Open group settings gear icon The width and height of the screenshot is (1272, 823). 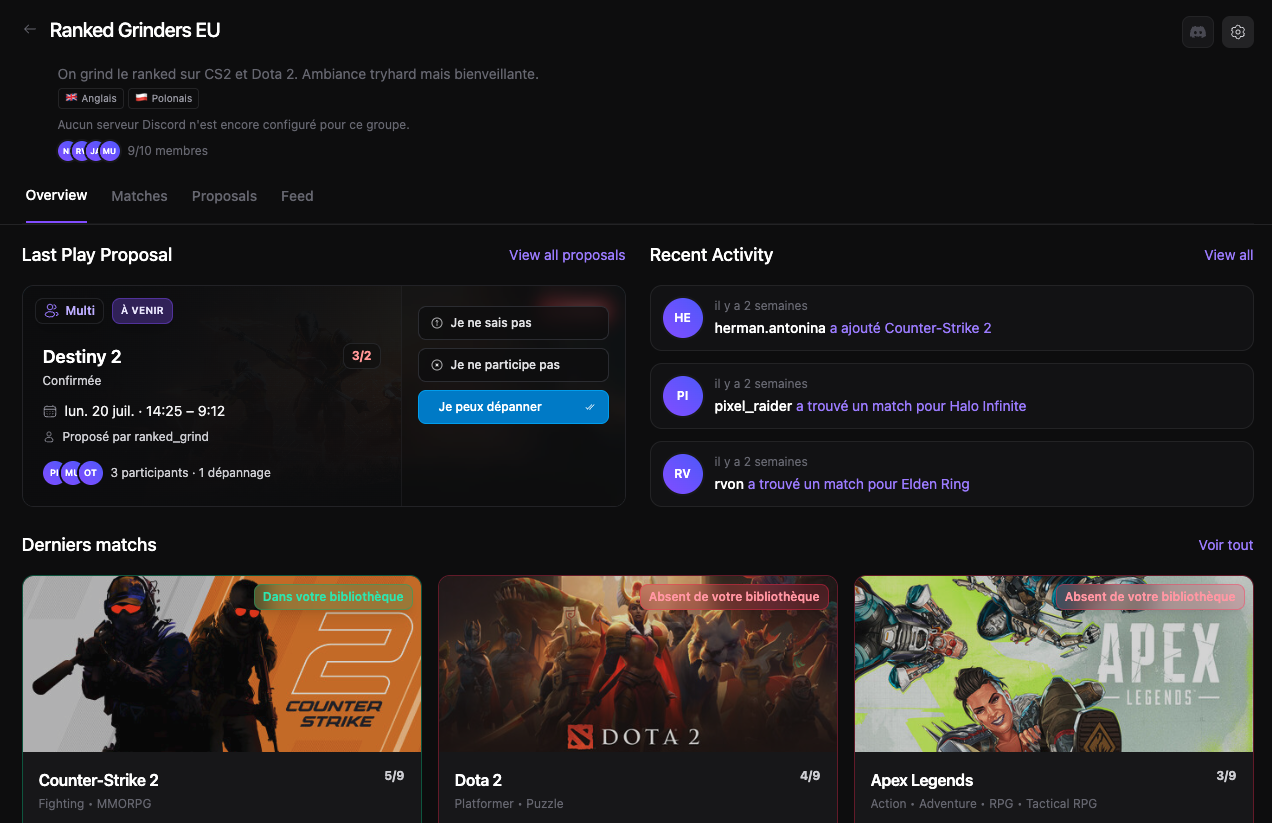tap(1238, 32)
